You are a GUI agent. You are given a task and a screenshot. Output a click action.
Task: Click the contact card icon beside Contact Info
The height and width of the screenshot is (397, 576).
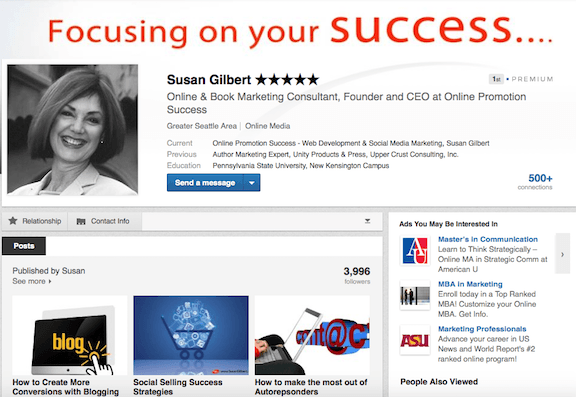[81, 221]
